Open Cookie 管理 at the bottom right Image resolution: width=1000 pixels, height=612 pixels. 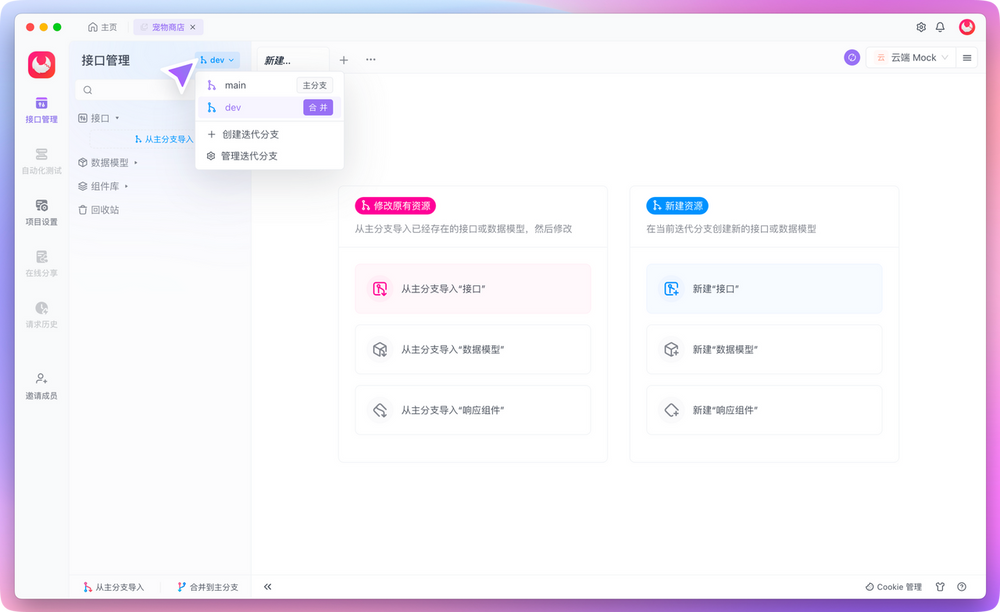[x=893, y=587]
